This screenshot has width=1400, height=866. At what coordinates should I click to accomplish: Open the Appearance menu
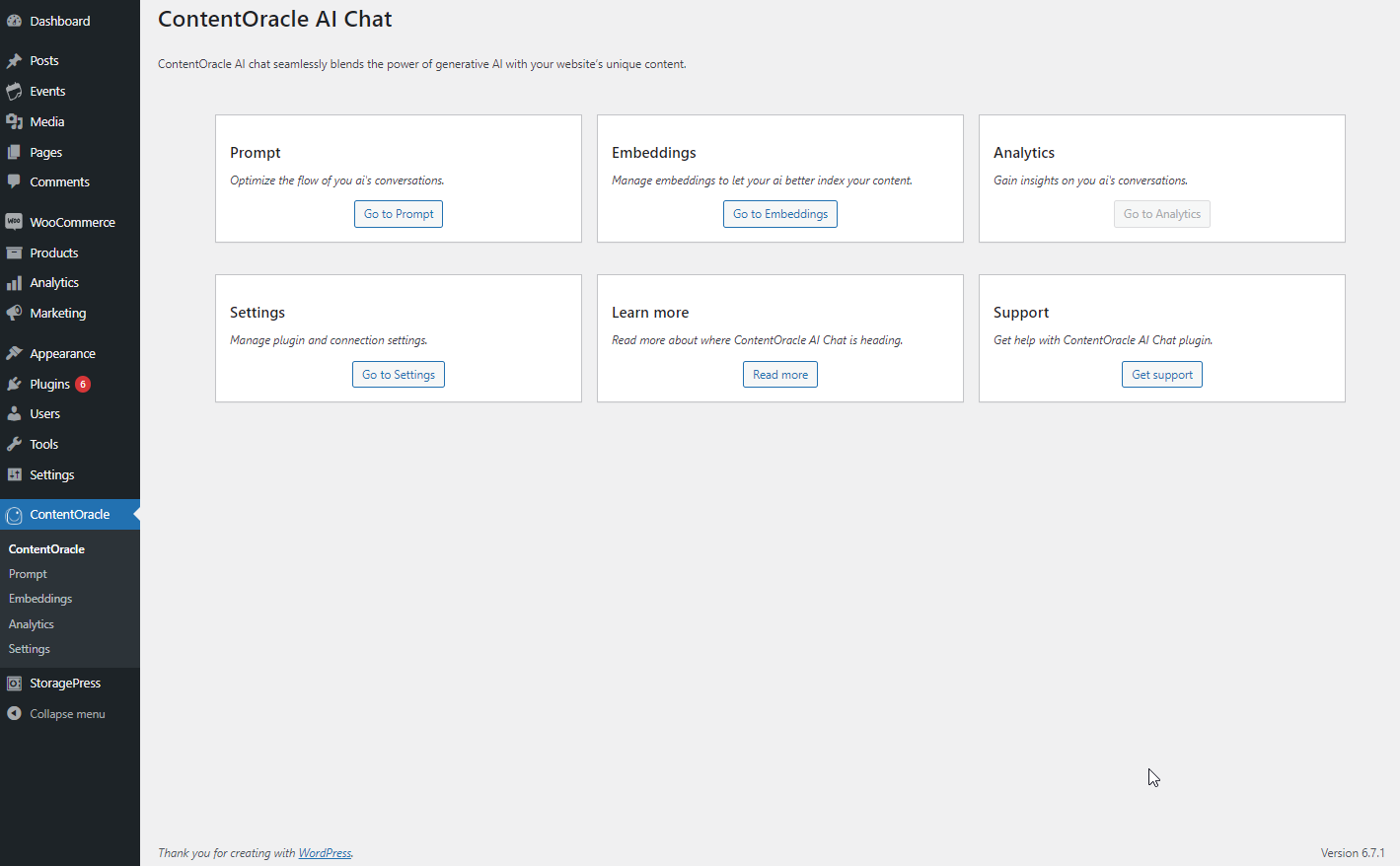point(70,353)
